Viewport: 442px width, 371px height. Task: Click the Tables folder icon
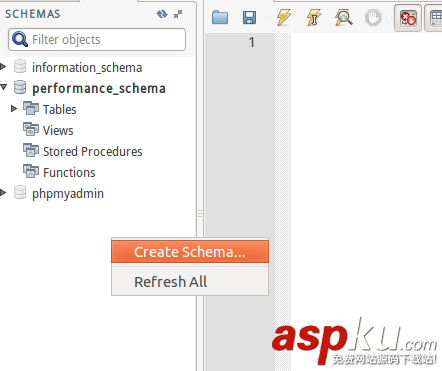tap(31, 108)
